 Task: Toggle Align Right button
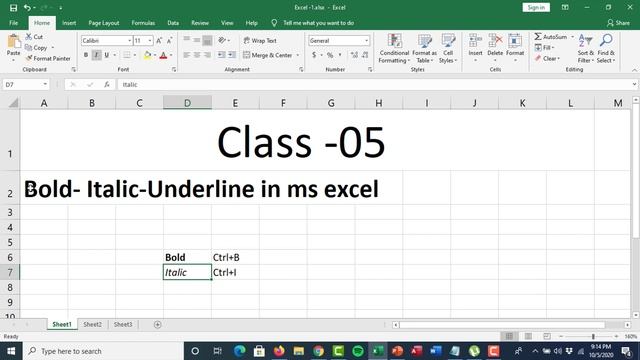[x=207, y=55]
